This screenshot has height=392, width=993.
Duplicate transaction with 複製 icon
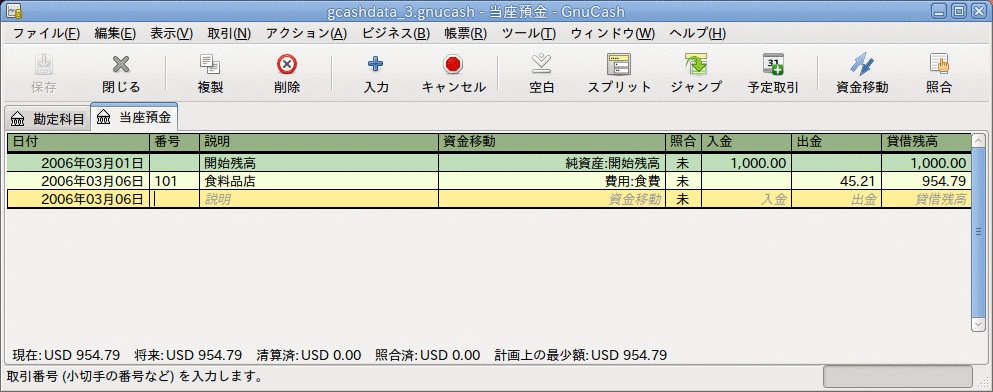click(x=210, y=64)
